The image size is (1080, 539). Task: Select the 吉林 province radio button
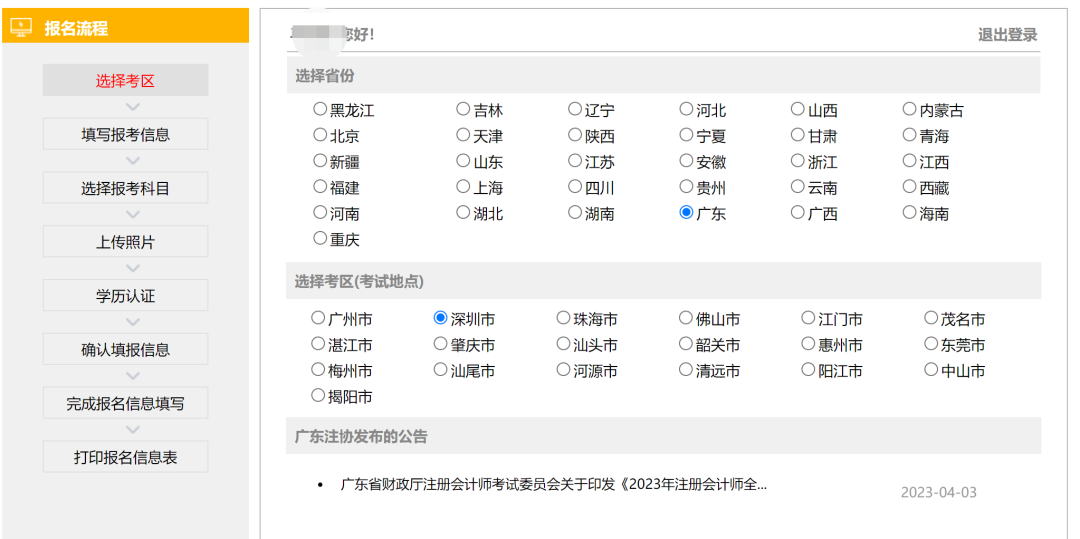pos(464,109)
